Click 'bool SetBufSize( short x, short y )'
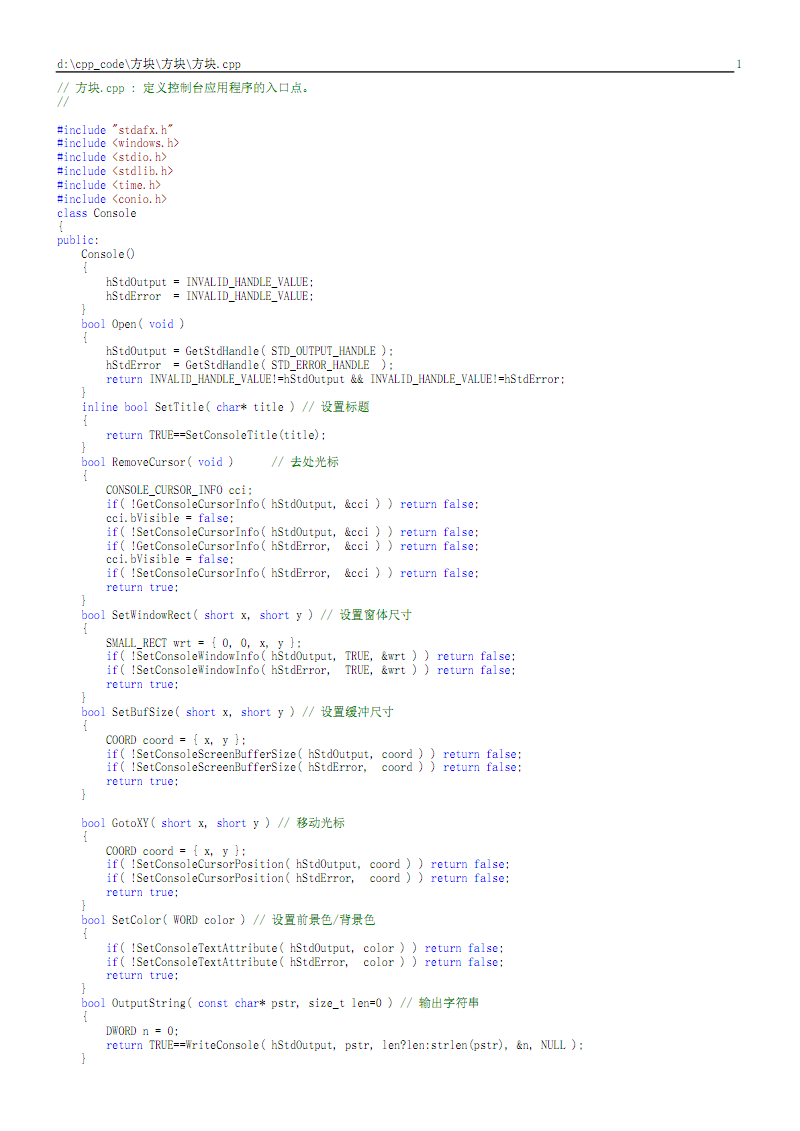This screenshot has height=1131, width=800. point(188,712)
